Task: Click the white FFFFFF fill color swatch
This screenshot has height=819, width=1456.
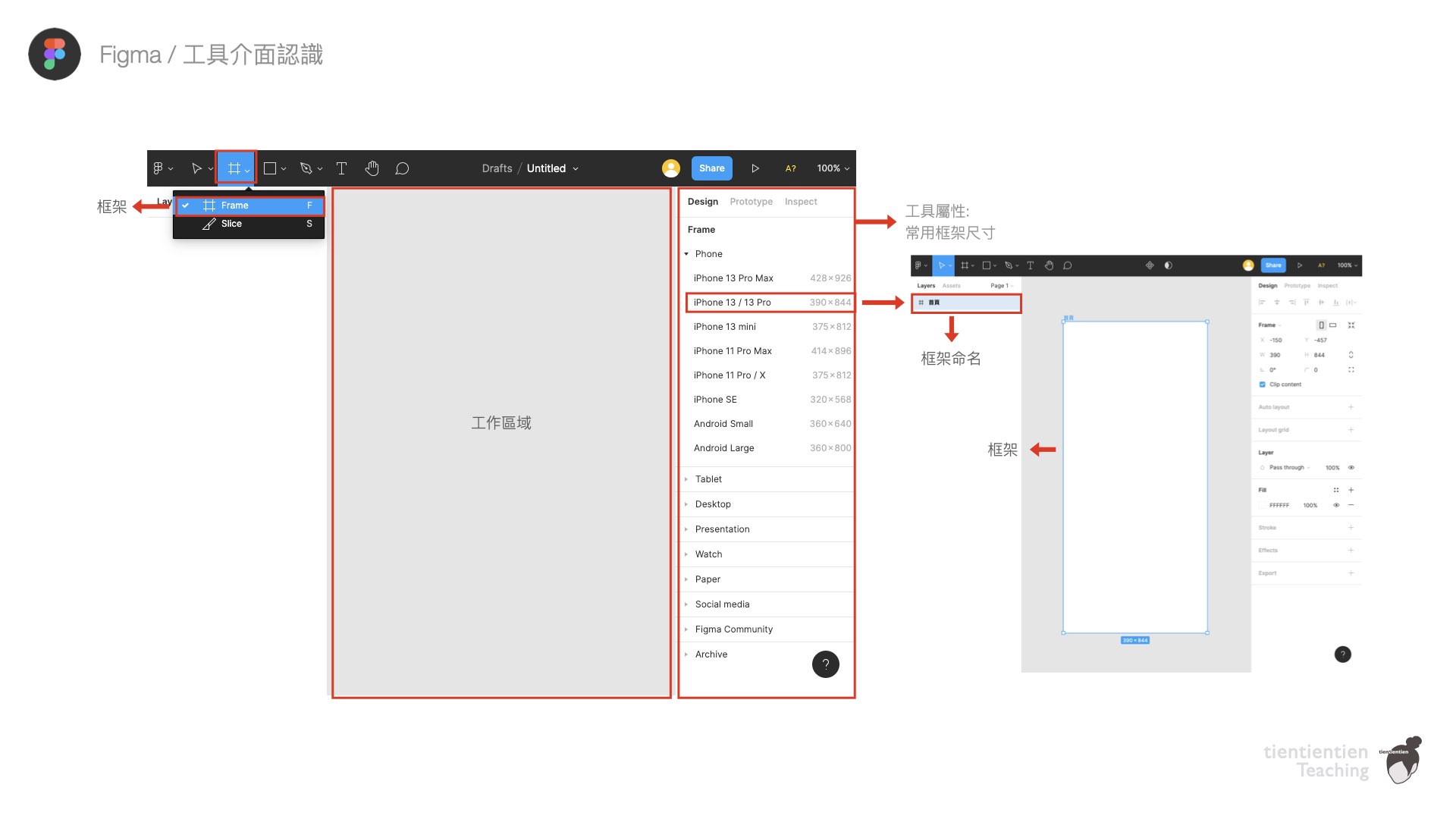Action: tap(1263, 505)
